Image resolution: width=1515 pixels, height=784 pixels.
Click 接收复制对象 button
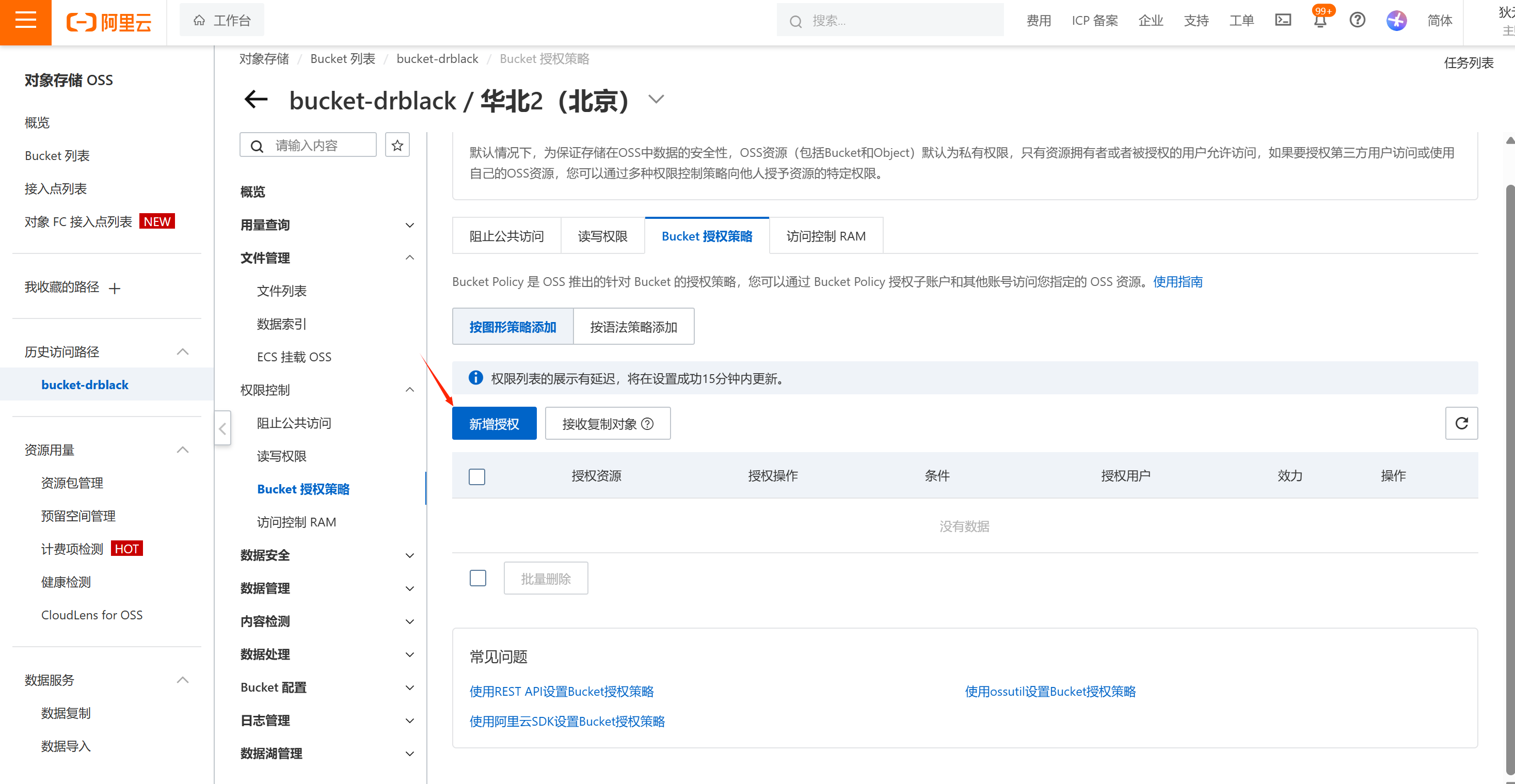(608, 423)
